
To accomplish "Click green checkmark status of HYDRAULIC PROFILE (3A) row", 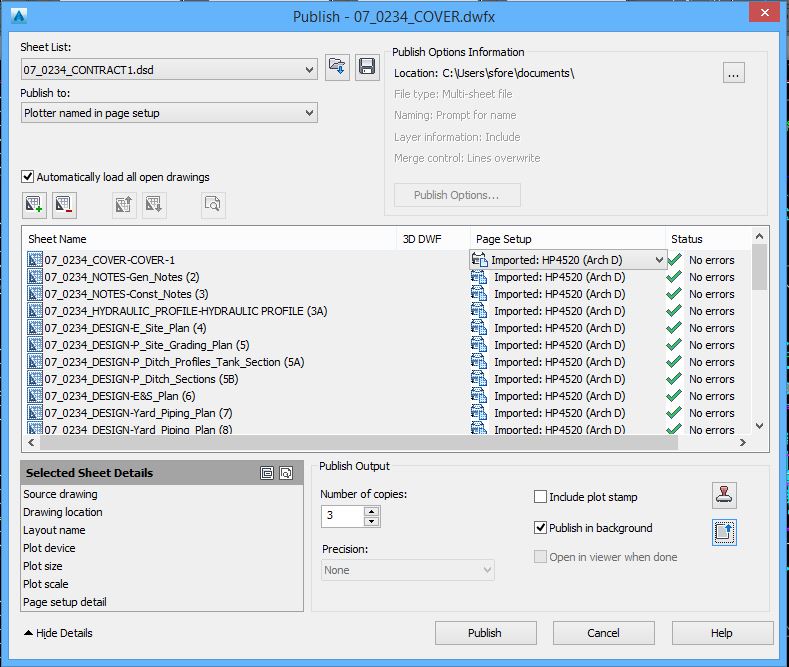I will click(674, 311).
